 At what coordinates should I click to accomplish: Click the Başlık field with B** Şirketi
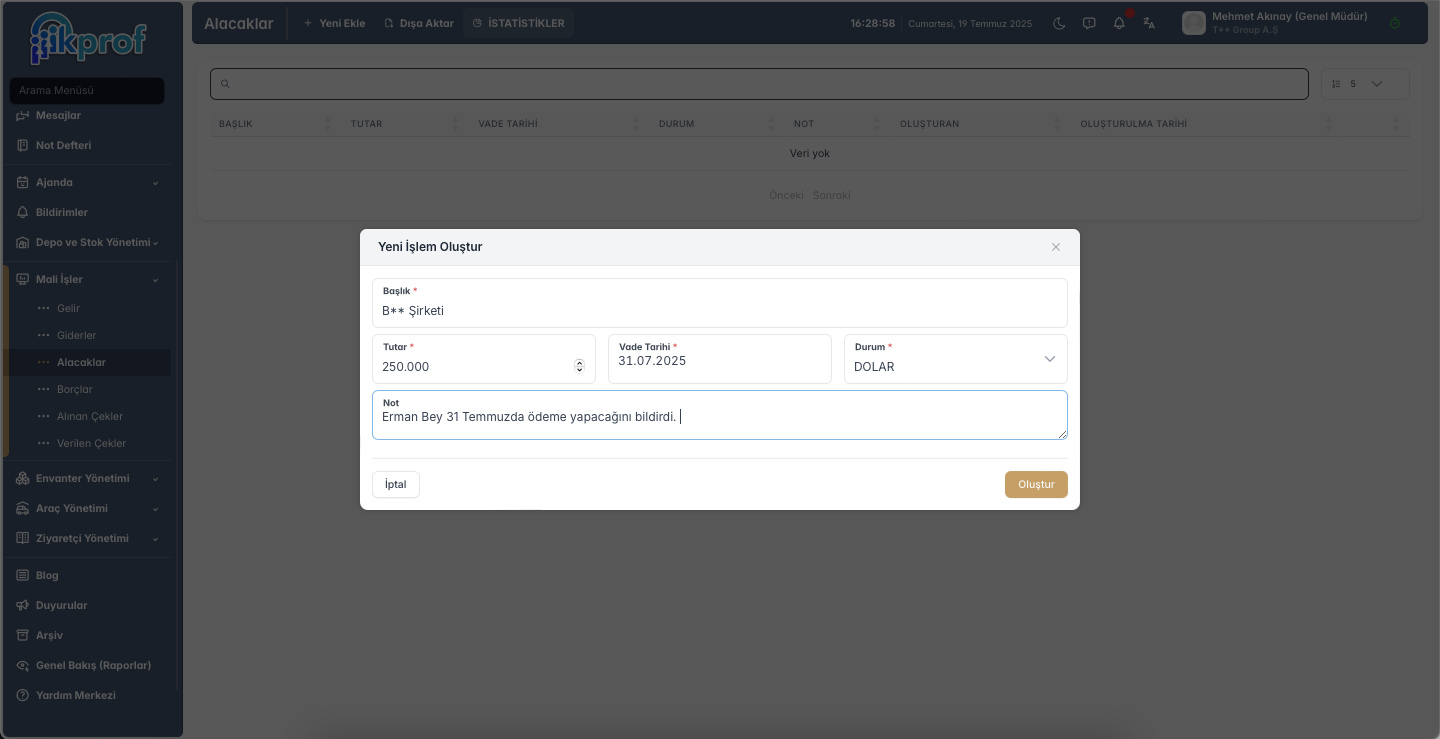pos(720,303)
